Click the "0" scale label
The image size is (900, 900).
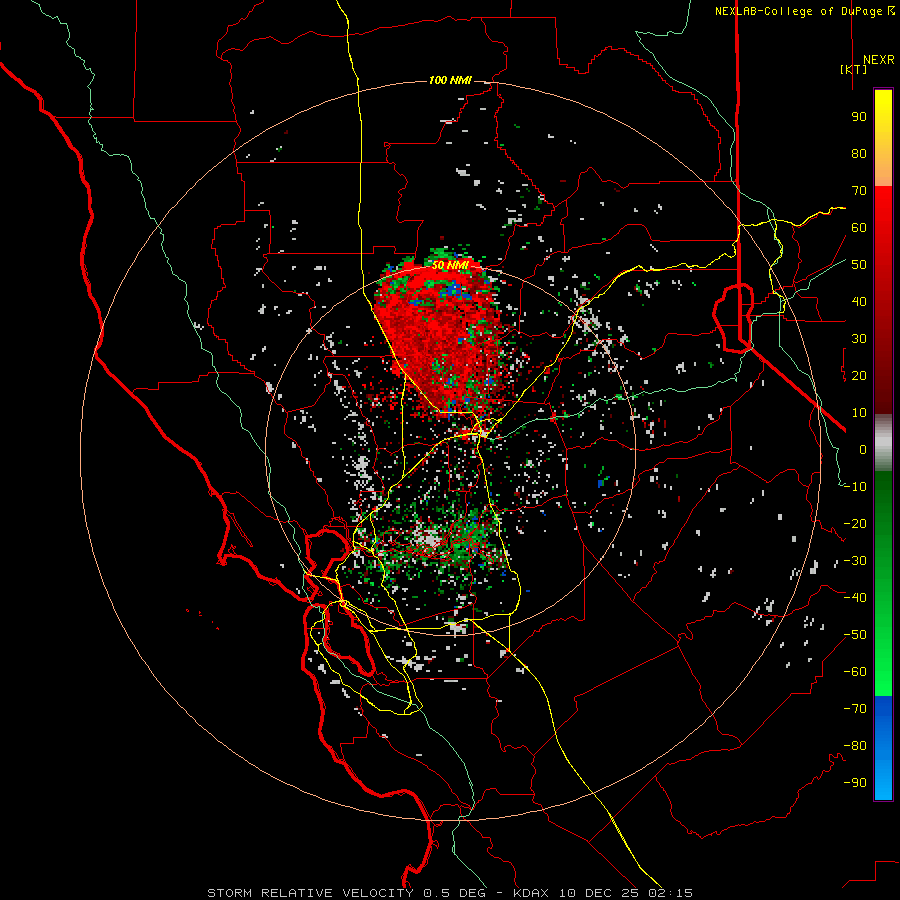point(863,450)
